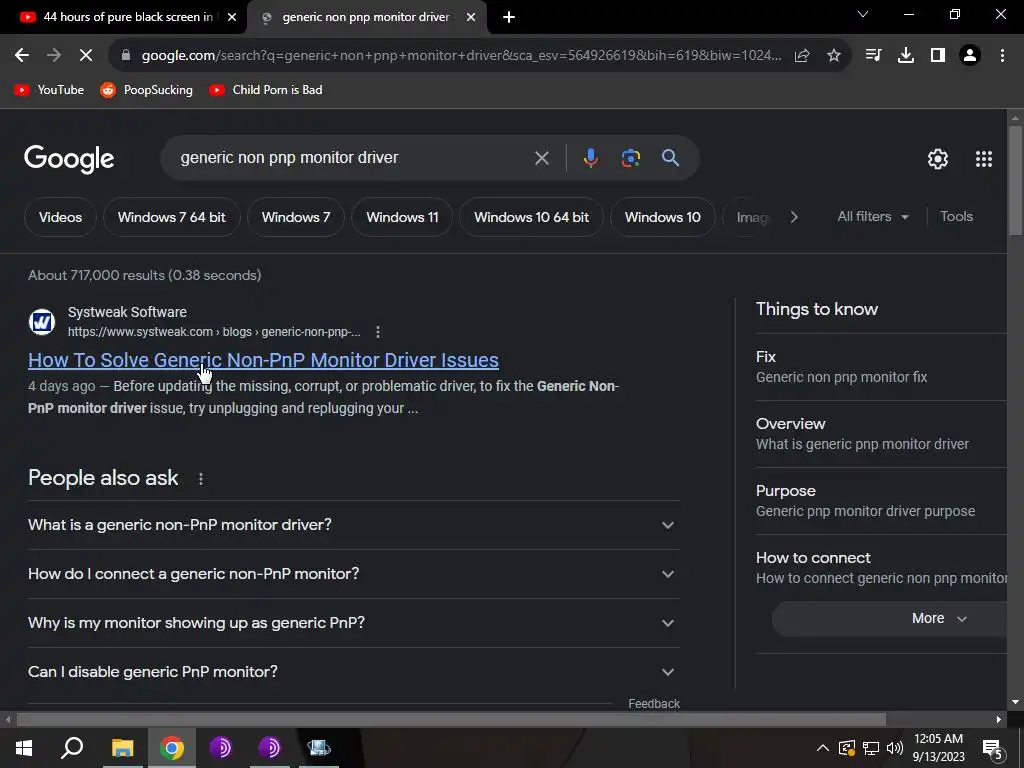
Task: Open the PoopSucking Reddit bookmark
Action: point(147,90)
